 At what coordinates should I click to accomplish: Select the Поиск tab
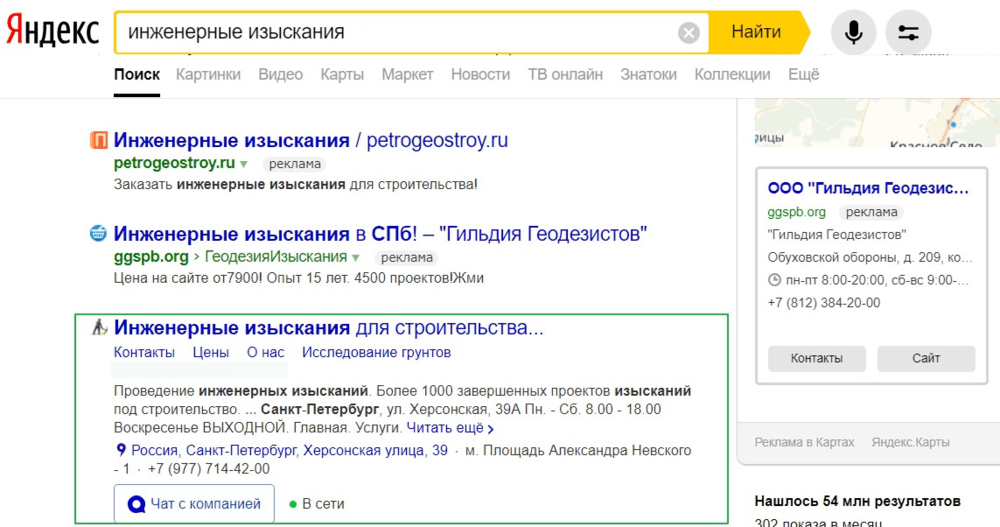[136, 75]
